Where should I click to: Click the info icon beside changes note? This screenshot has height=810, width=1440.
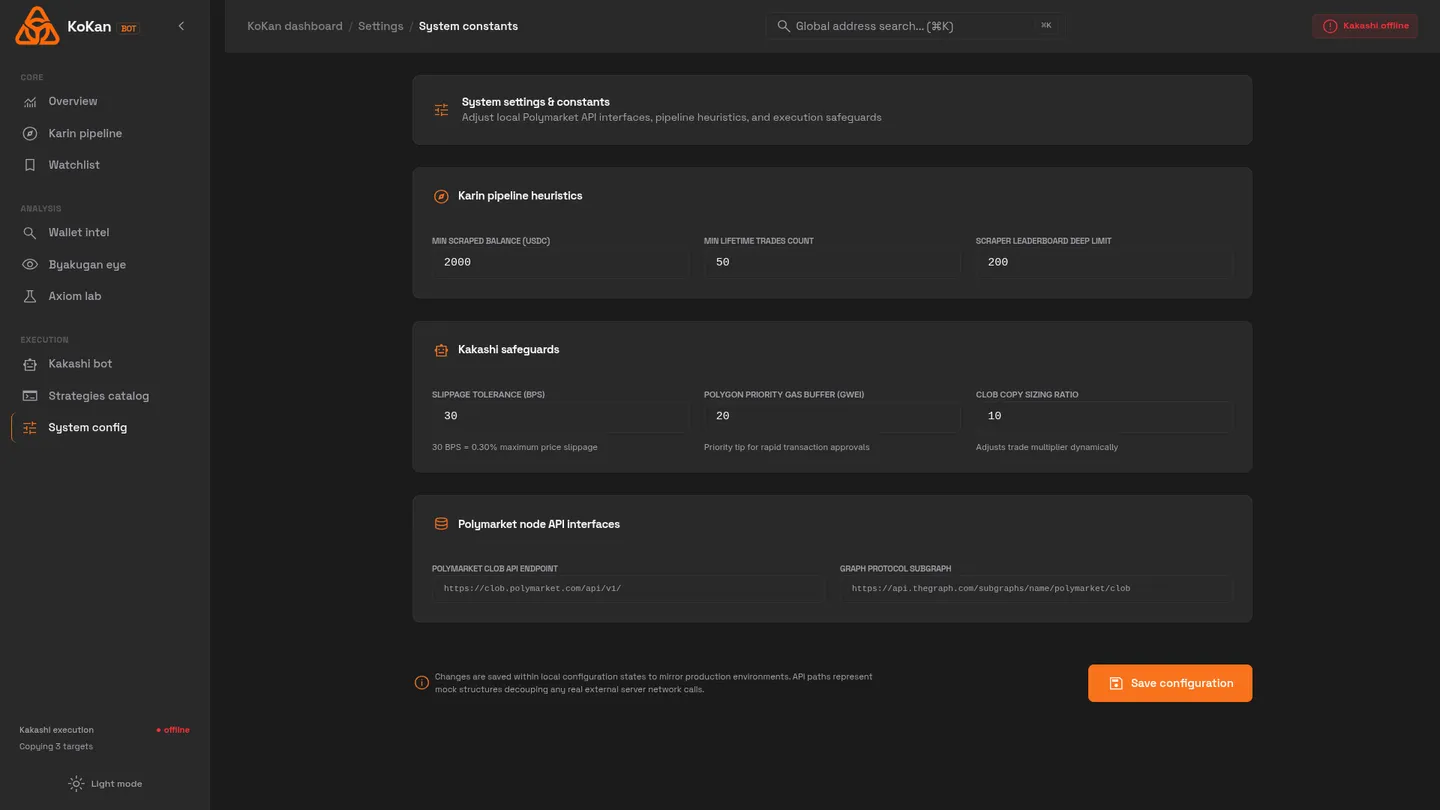tap(422, 683)
